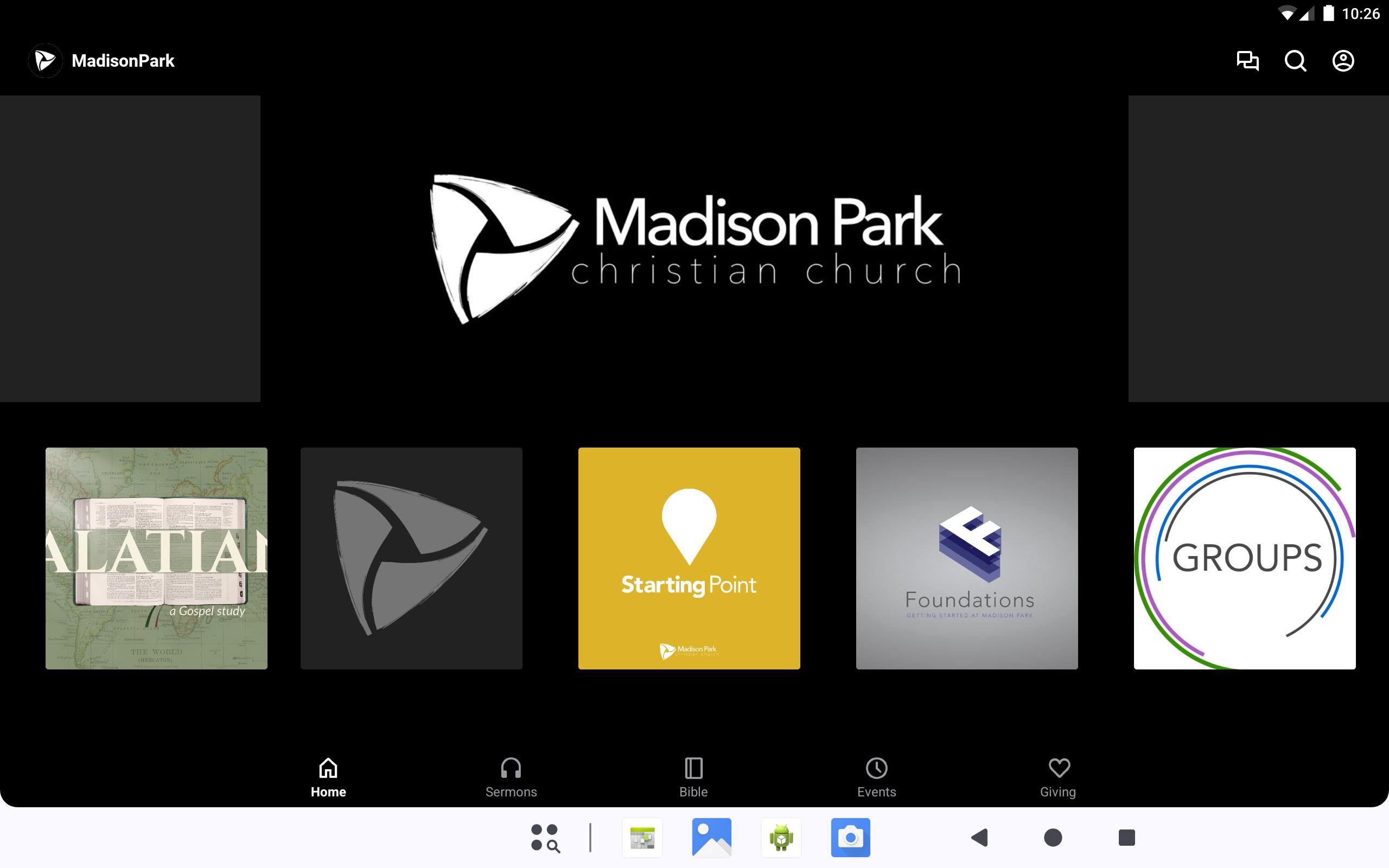
Task: Open the app drawer search icon
Action: [x=545, y=838]
